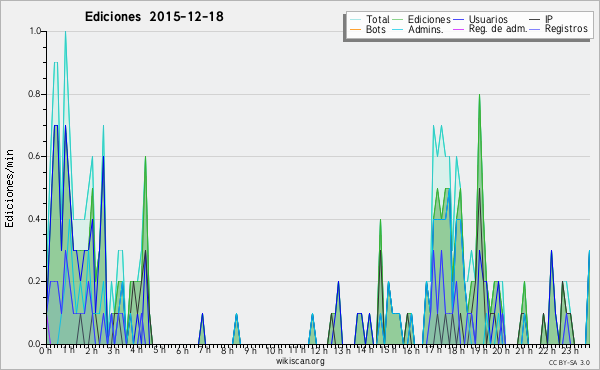Select the Usuarios legend label
The height and width of the screenshot is (370, 600).
click(x=488, y=19)
